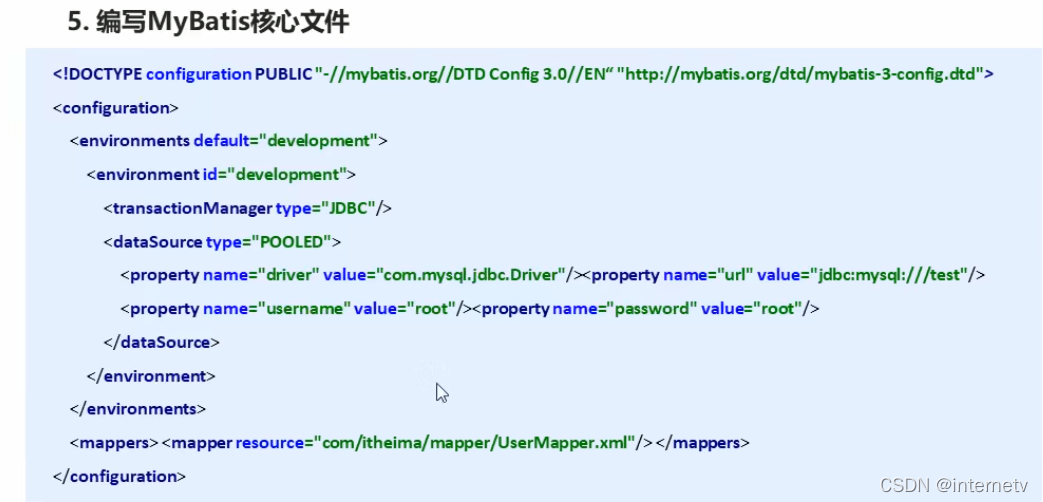Viewport: 1043px width, 502px height.
Task: Click the property name "driver"
Action: click(x=289, y=275)
